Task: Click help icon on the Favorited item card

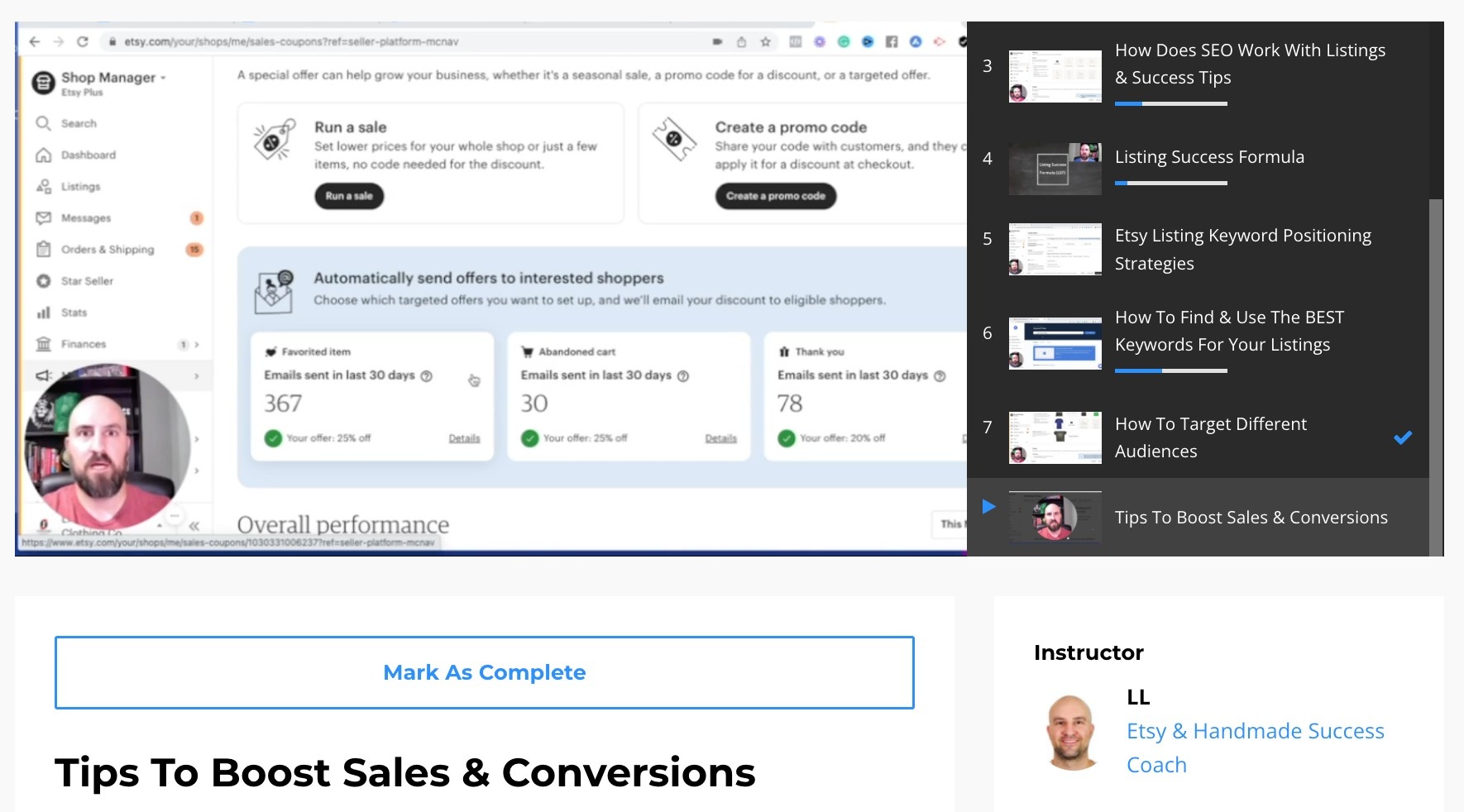Action: pyautogui.click(x=427, y=375)
